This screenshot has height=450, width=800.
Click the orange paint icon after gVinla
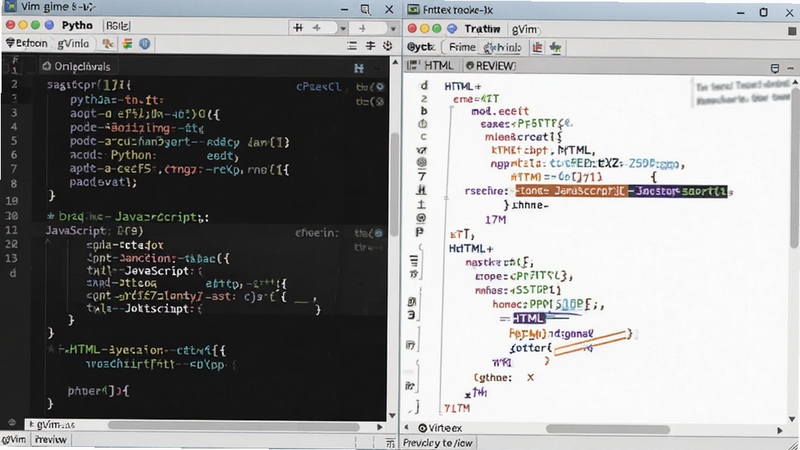point(108,44)
